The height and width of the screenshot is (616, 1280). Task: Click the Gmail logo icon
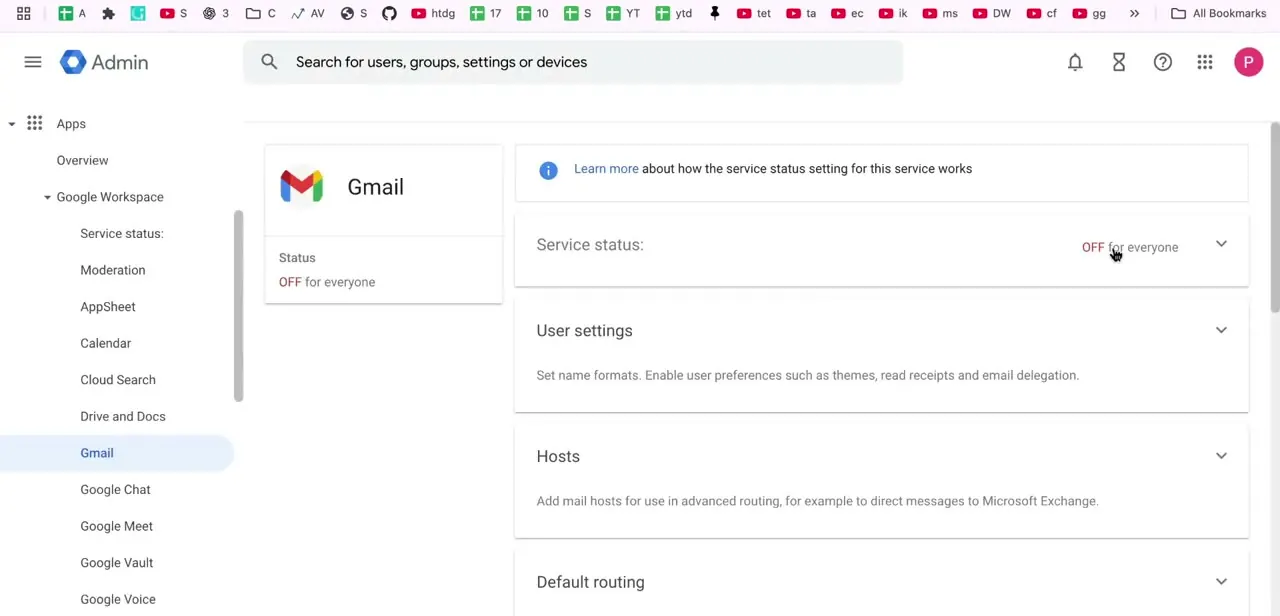[x=302, y=187]
